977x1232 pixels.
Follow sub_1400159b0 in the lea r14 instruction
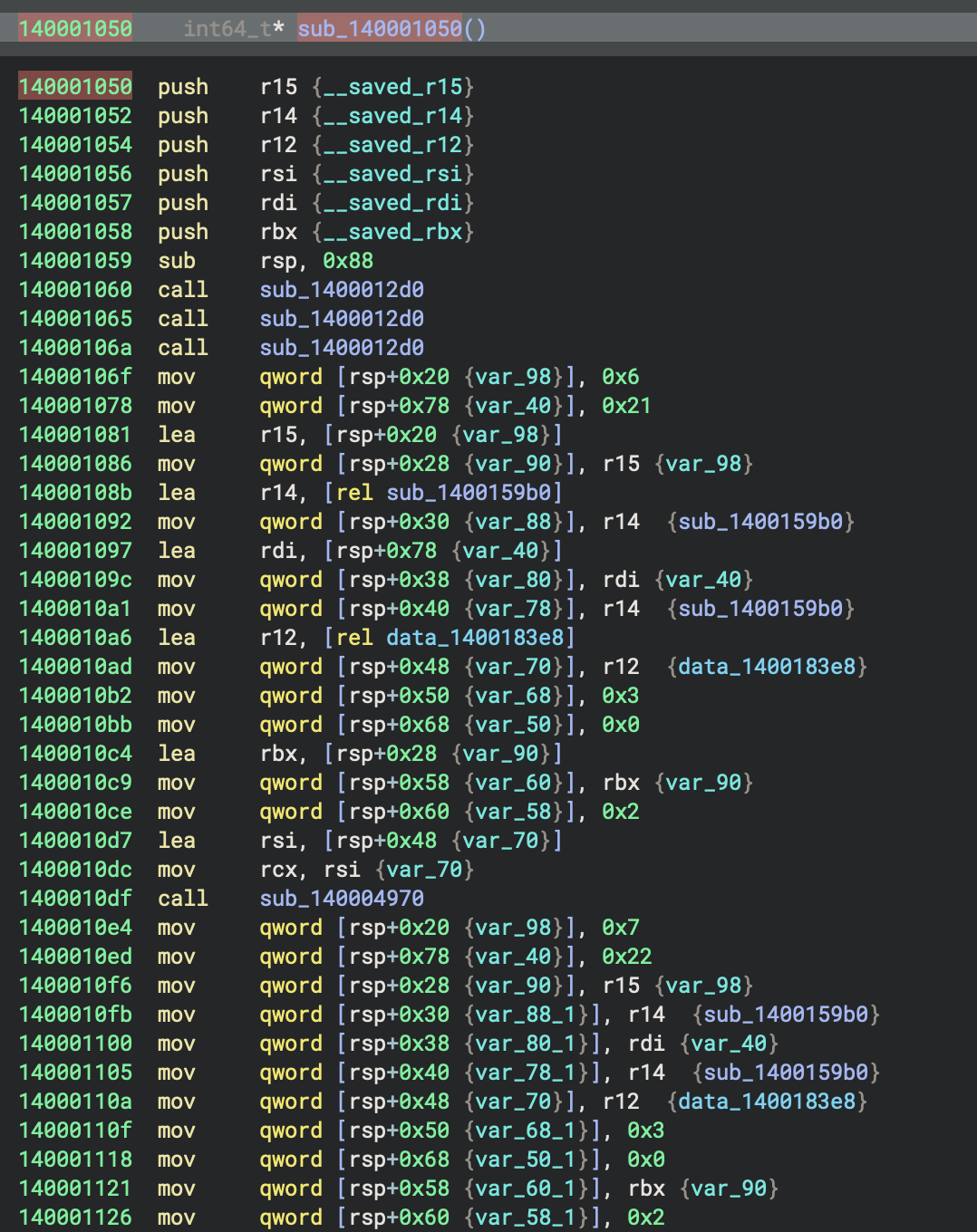point(469,493)
